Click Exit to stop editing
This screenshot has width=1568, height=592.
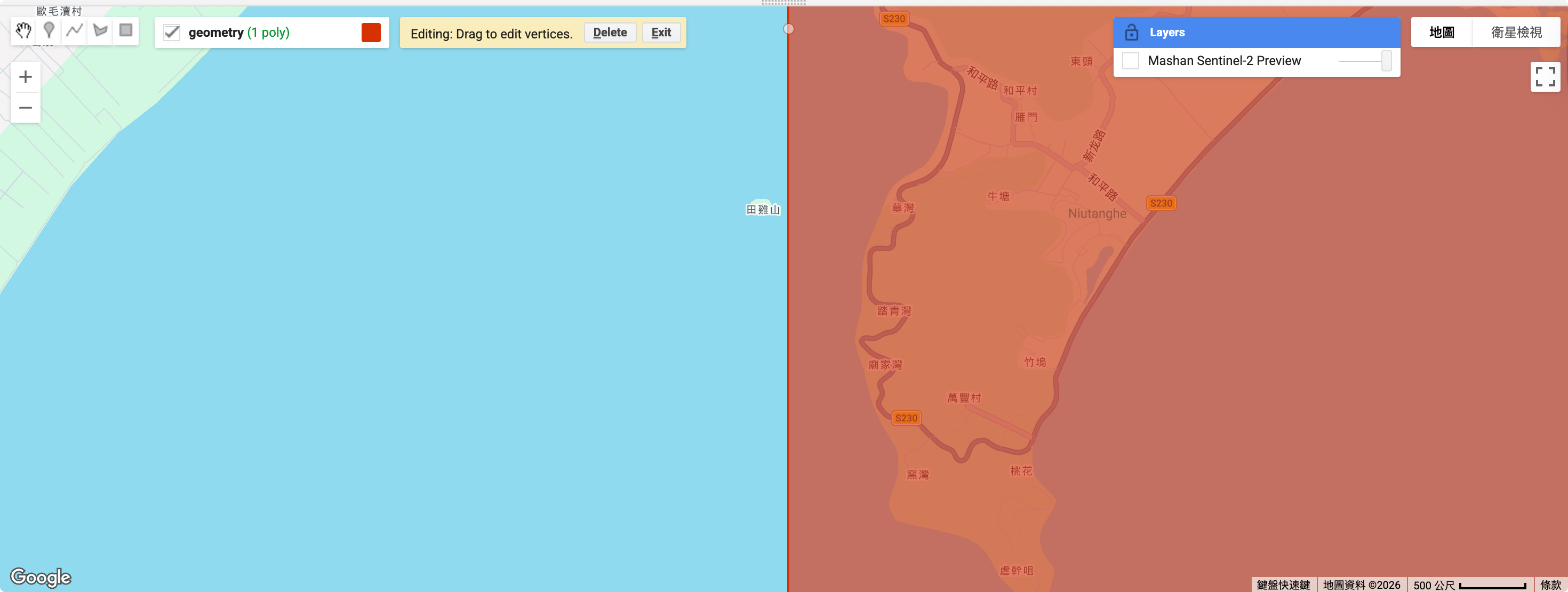(x=661, y=33)
